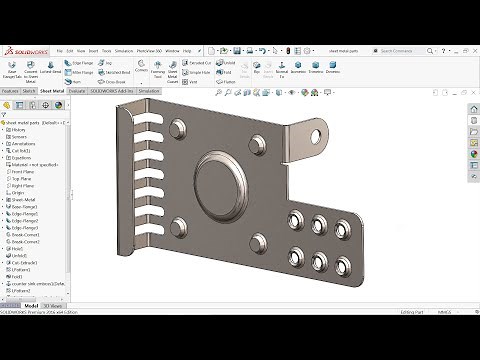This screenshot has height=360, width=480.
Task: Expand the History tree node
Action: pos(3,130)
